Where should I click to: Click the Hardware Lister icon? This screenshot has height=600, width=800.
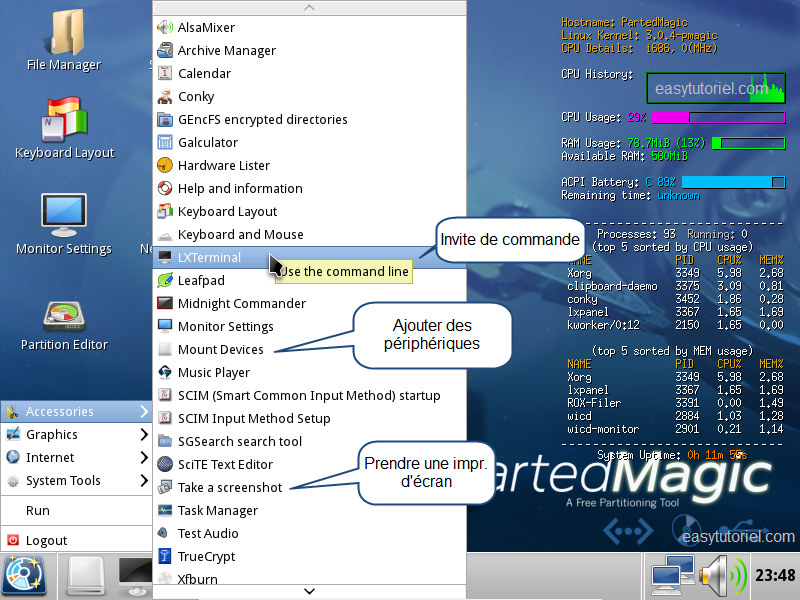pyautogui.click(x=165, y=165)
